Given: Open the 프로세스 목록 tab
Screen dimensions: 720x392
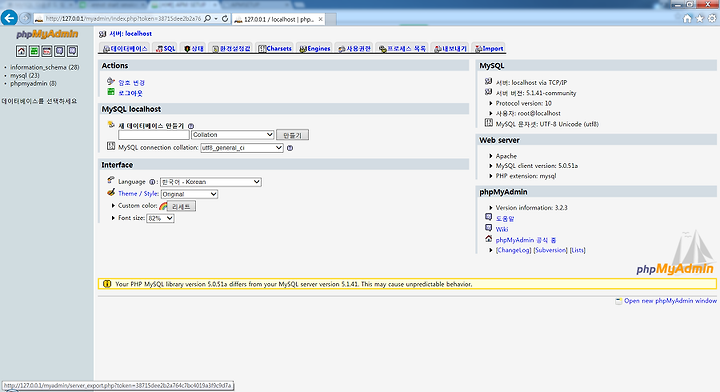Looking at the screenshot, I should tap(402, 48).
